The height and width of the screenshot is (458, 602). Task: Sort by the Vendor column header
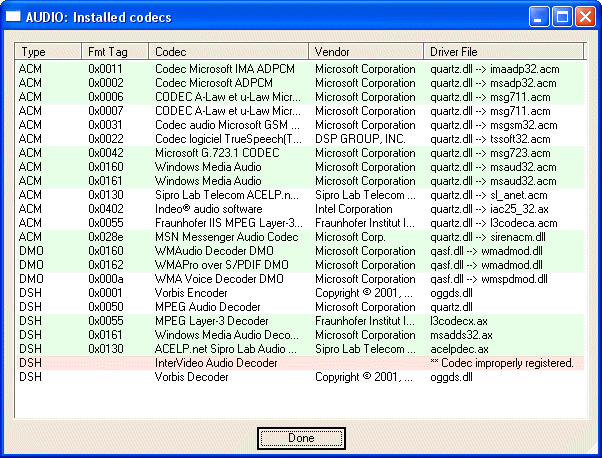tap(366, 51)
